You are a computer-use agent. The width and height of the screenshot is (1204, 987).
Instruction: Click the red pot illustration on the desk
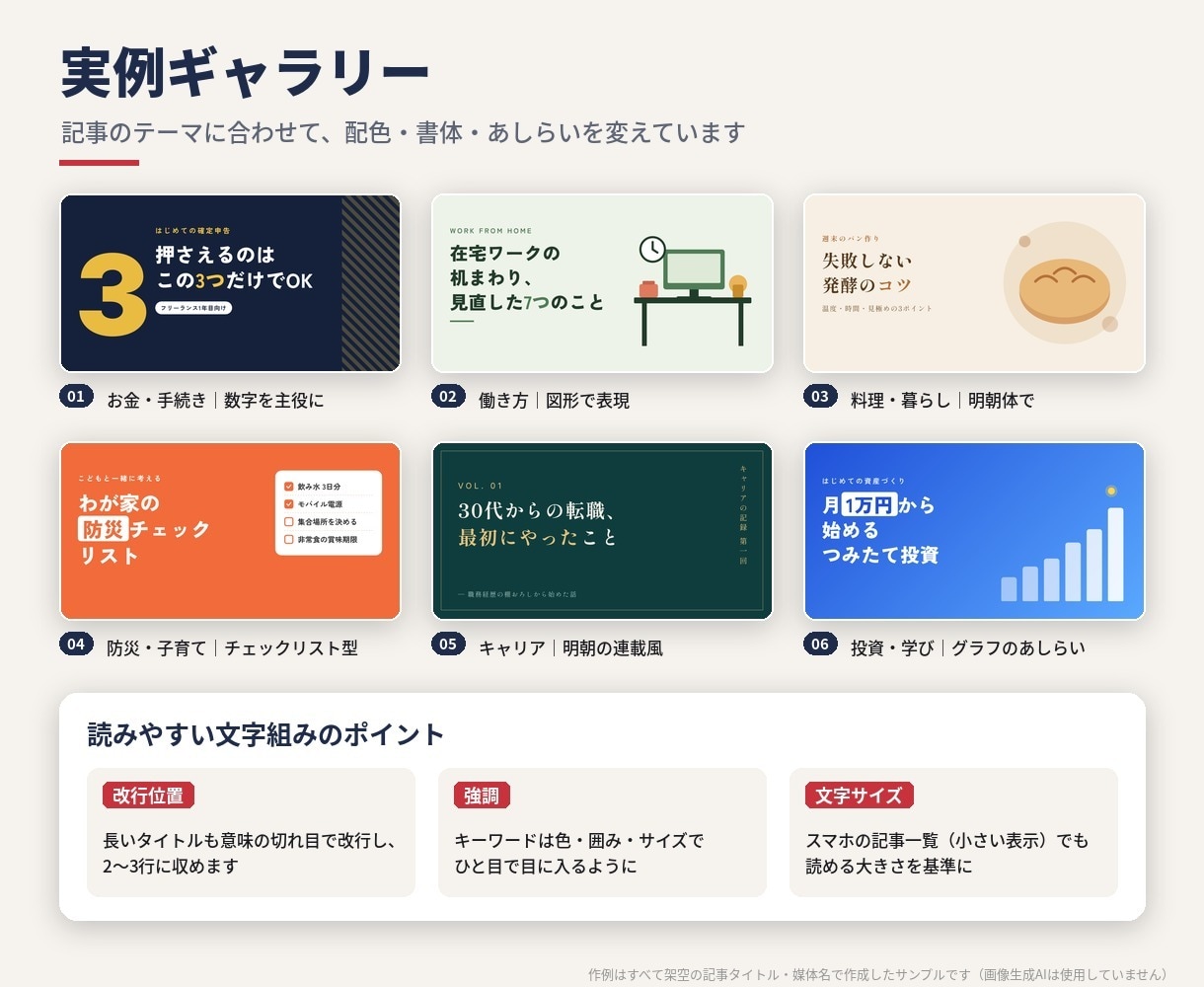point(648,288)
